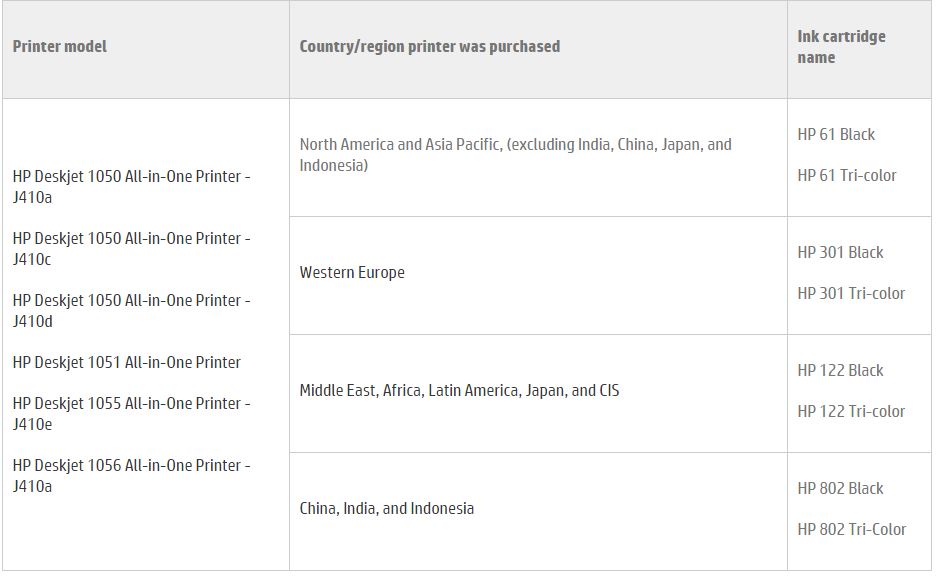The height and width of the screenshot is (576, 937).
Task: Select the HP 122 Black cartridge
Action: tap(840, 371)
